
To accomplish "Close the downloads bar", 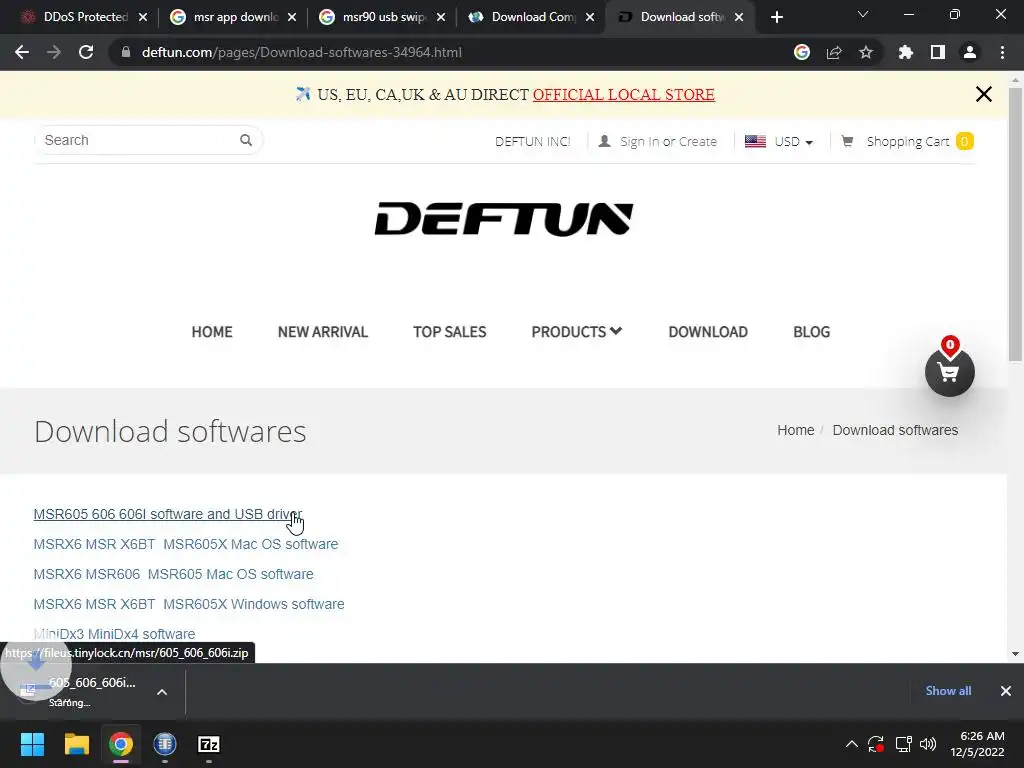I will 1006,691.
